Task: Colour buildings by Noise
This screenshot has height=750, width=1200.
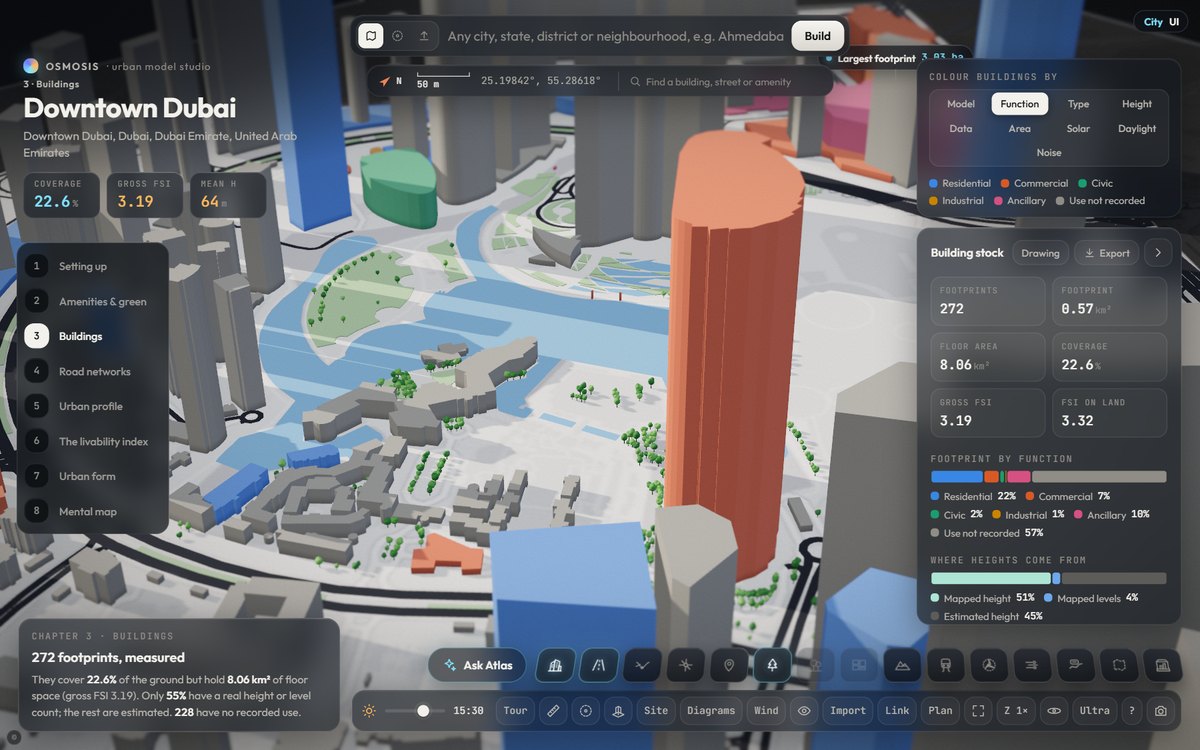Action: 1049,152
